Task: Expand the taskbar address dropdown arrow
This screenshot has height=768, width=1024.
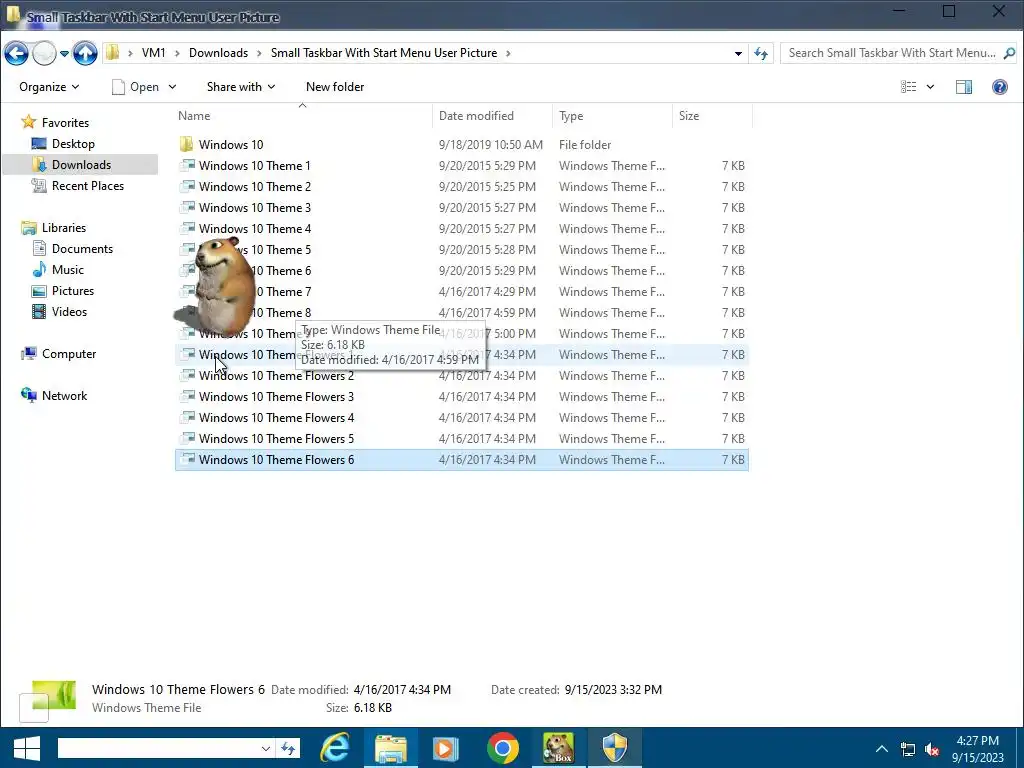Action: (265, 748)
